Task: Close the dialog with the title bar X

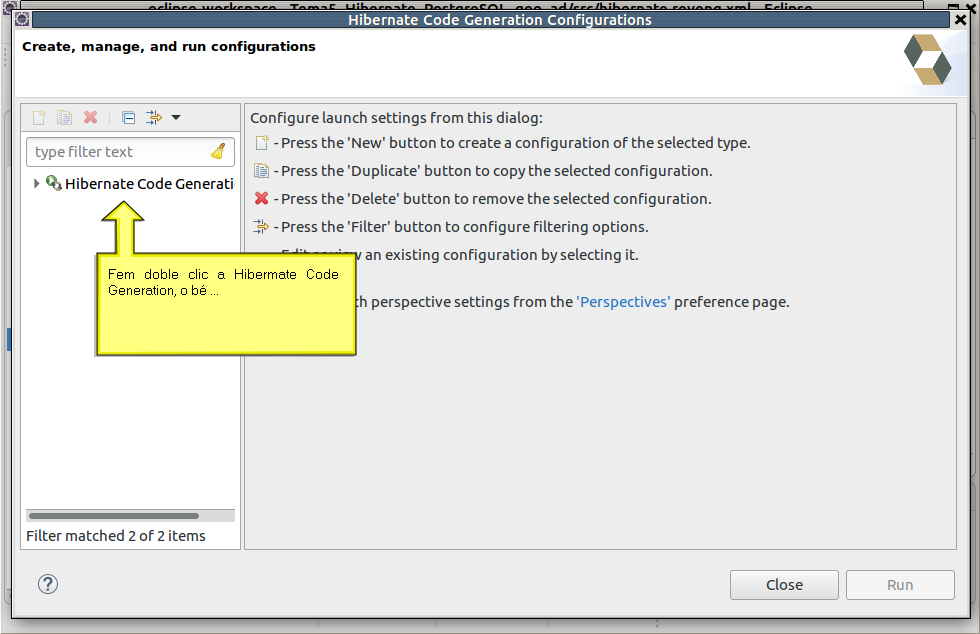Action: click(961, 20)
